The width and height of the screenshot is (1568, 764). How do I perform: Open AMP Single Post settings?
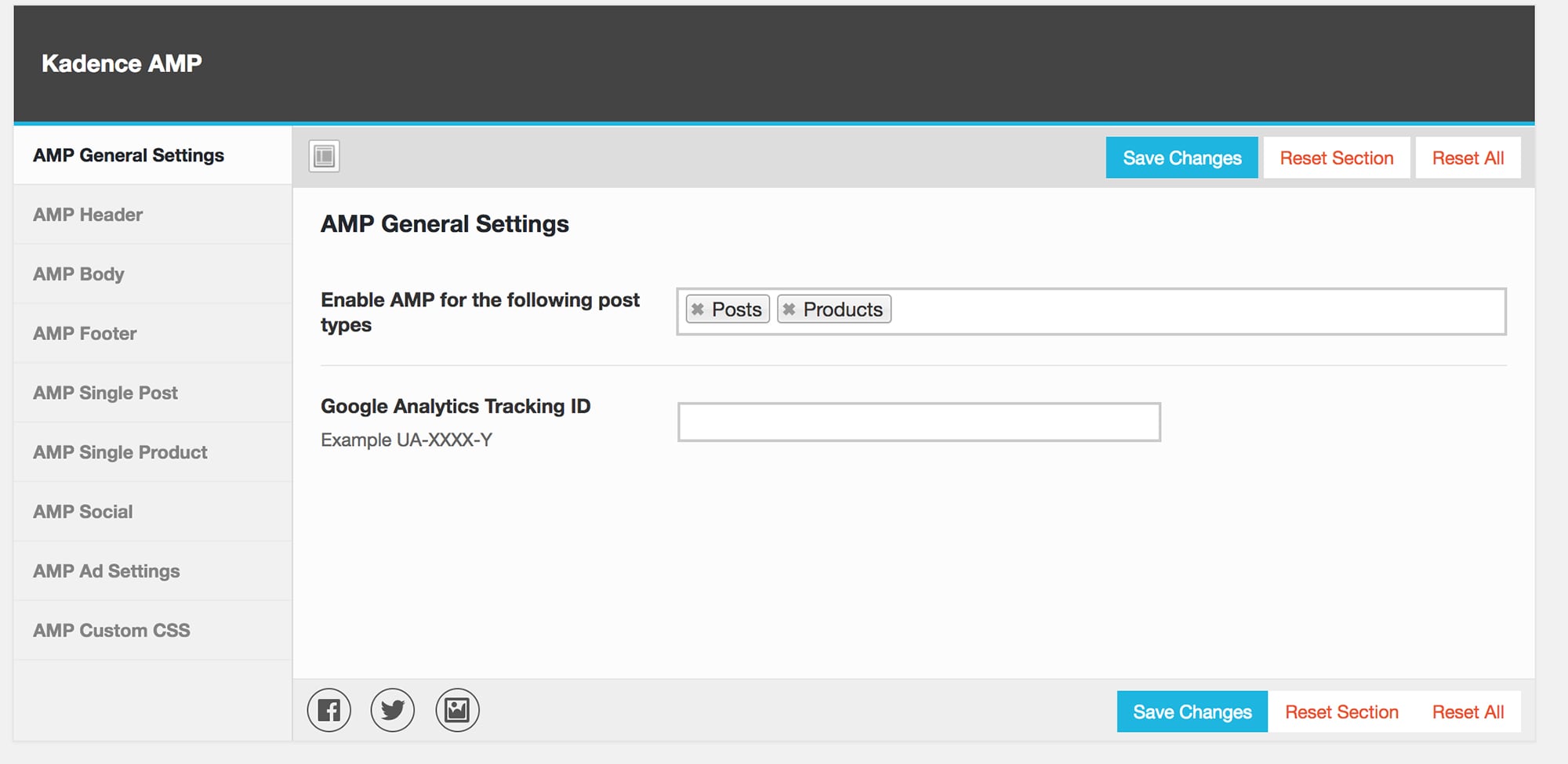104,393
